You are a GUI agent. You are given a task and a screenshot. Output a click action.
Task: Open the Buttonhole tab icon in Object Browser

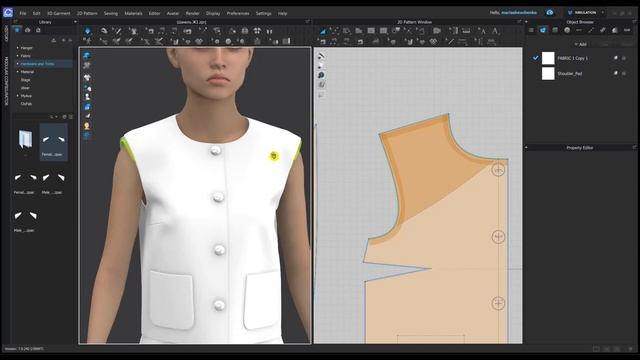point(579,30)
